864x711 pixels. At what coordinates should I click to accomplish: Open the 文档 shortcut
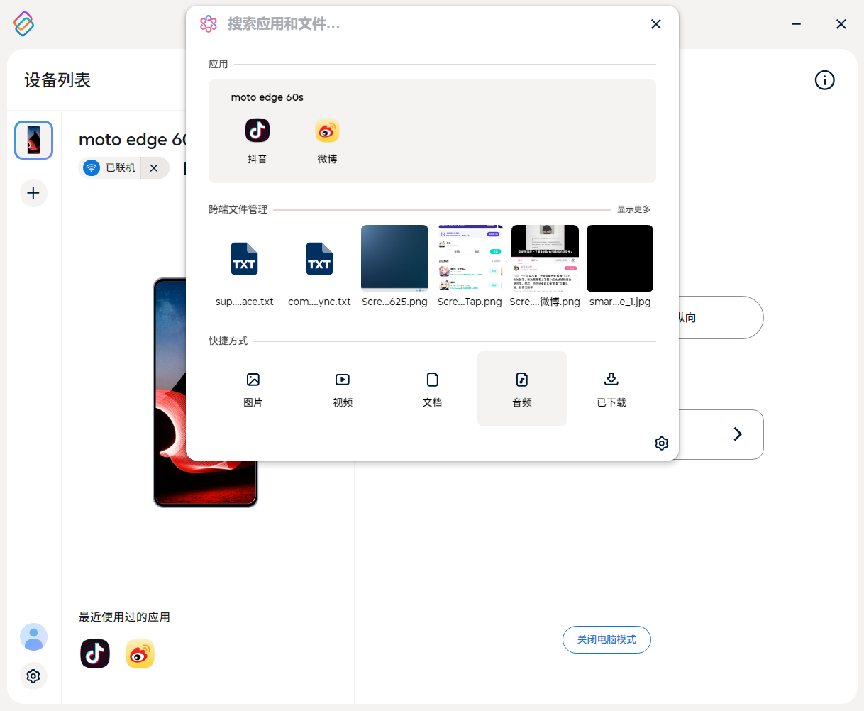pyautogui.click(x=432, y=389)
